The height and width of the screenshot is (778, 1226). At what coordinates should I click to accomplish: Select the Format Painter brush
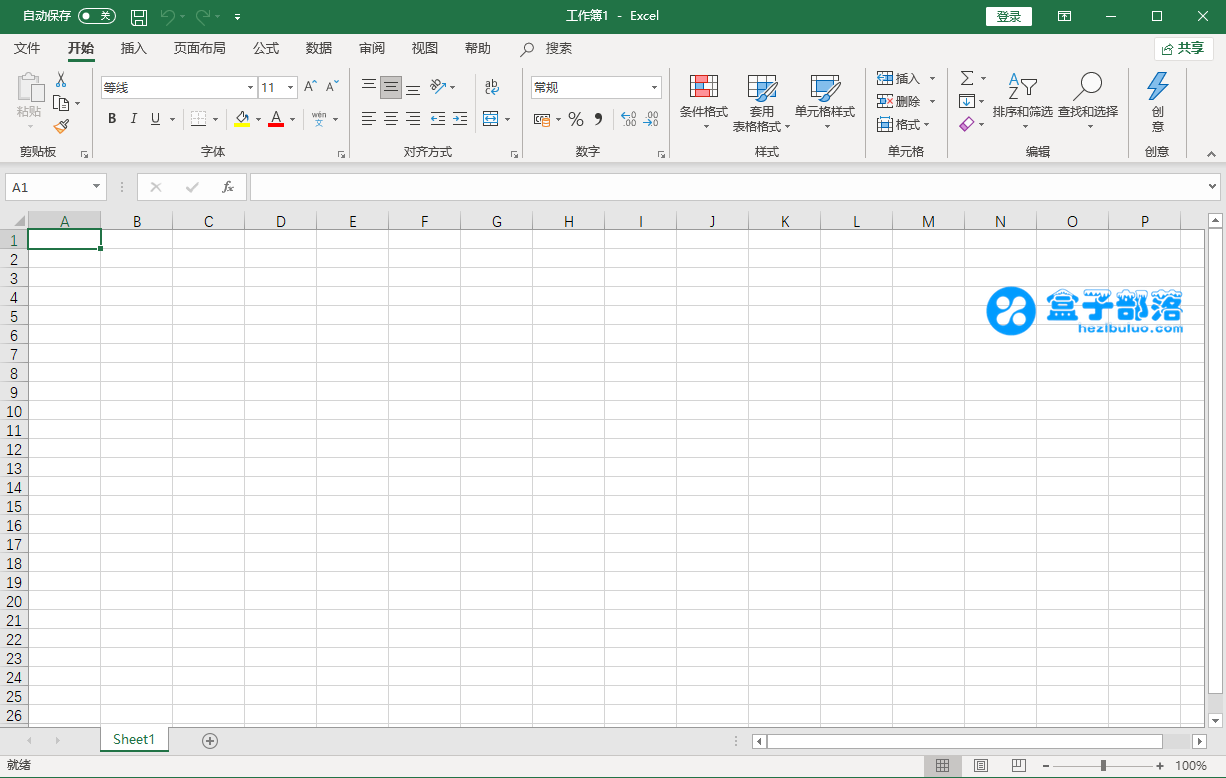[61, 126]
